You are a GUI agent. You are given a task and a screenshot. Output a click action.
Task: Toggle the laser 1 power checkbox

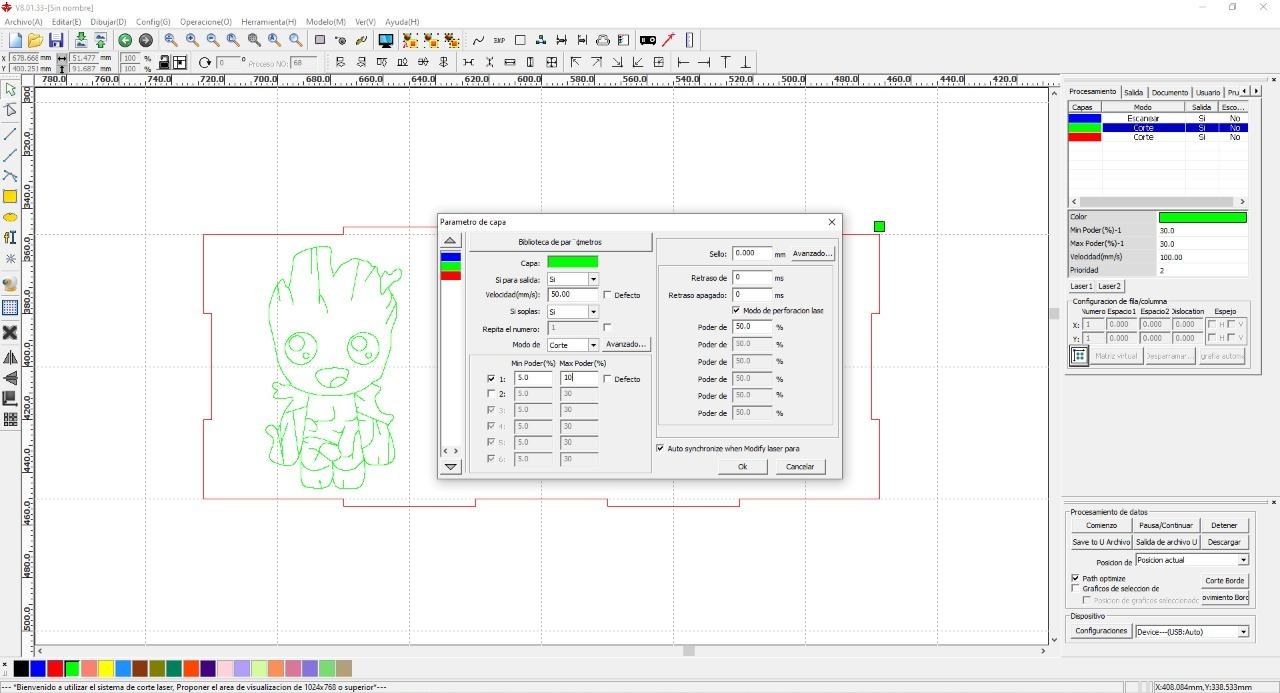pyautogui.click(x=490, y=379)
